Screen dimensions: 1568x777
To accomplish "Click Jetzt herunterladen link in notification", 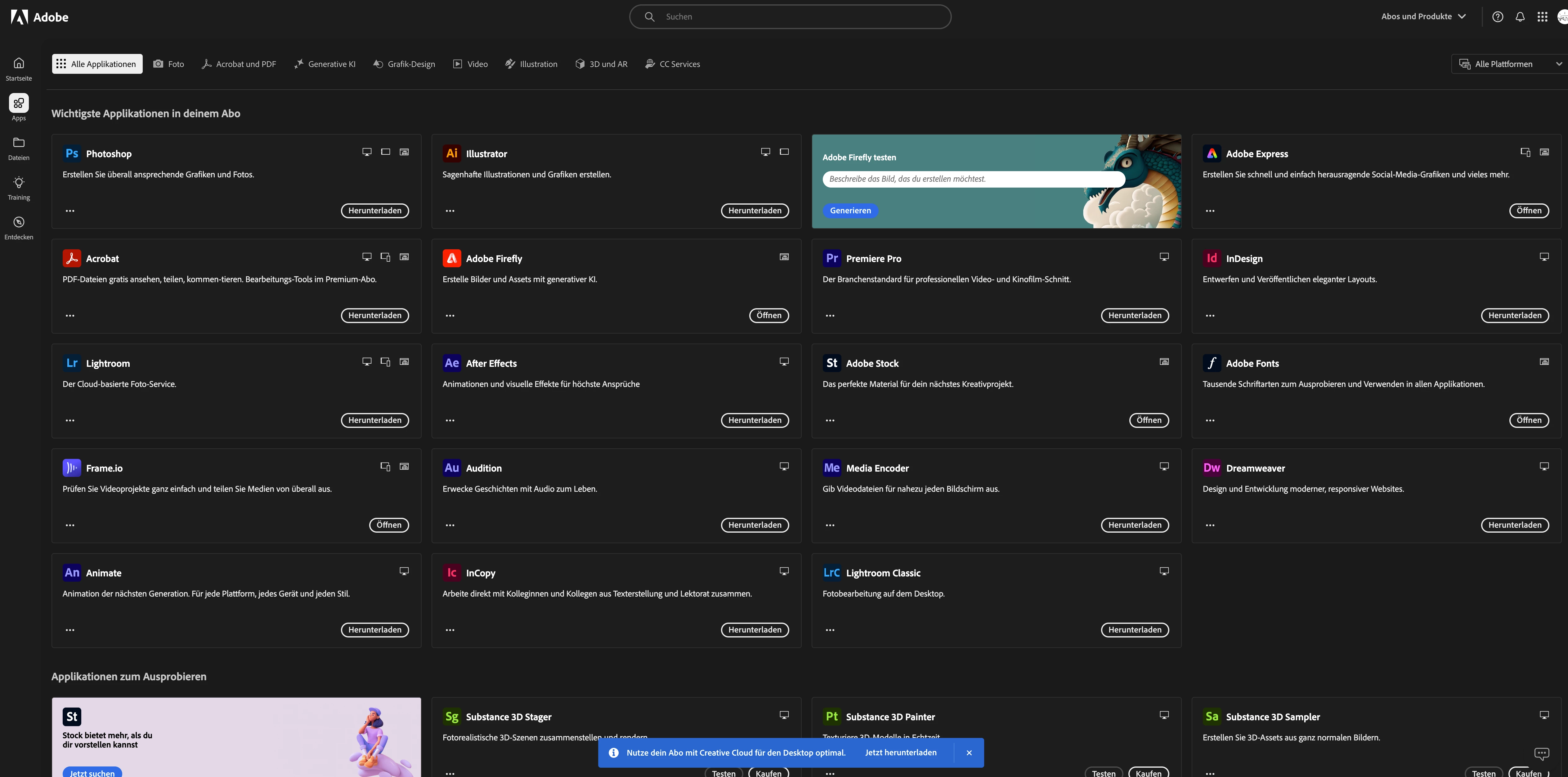I will 900,753.
